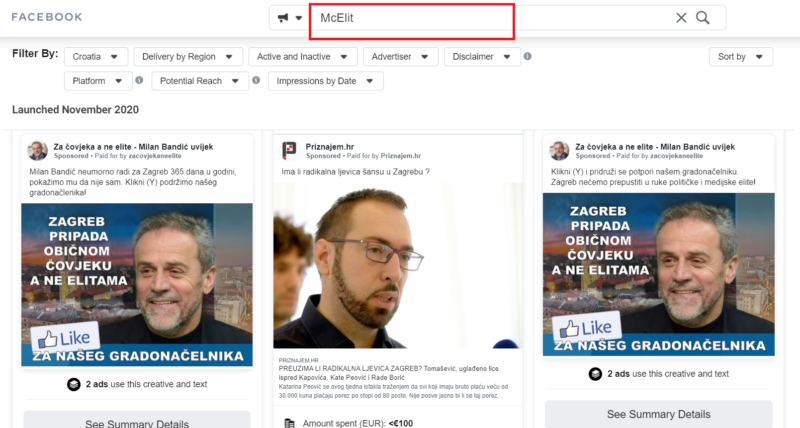800x428 pixels.
Task: Open the megaphone ad category selector
Action: pos(289,18)
